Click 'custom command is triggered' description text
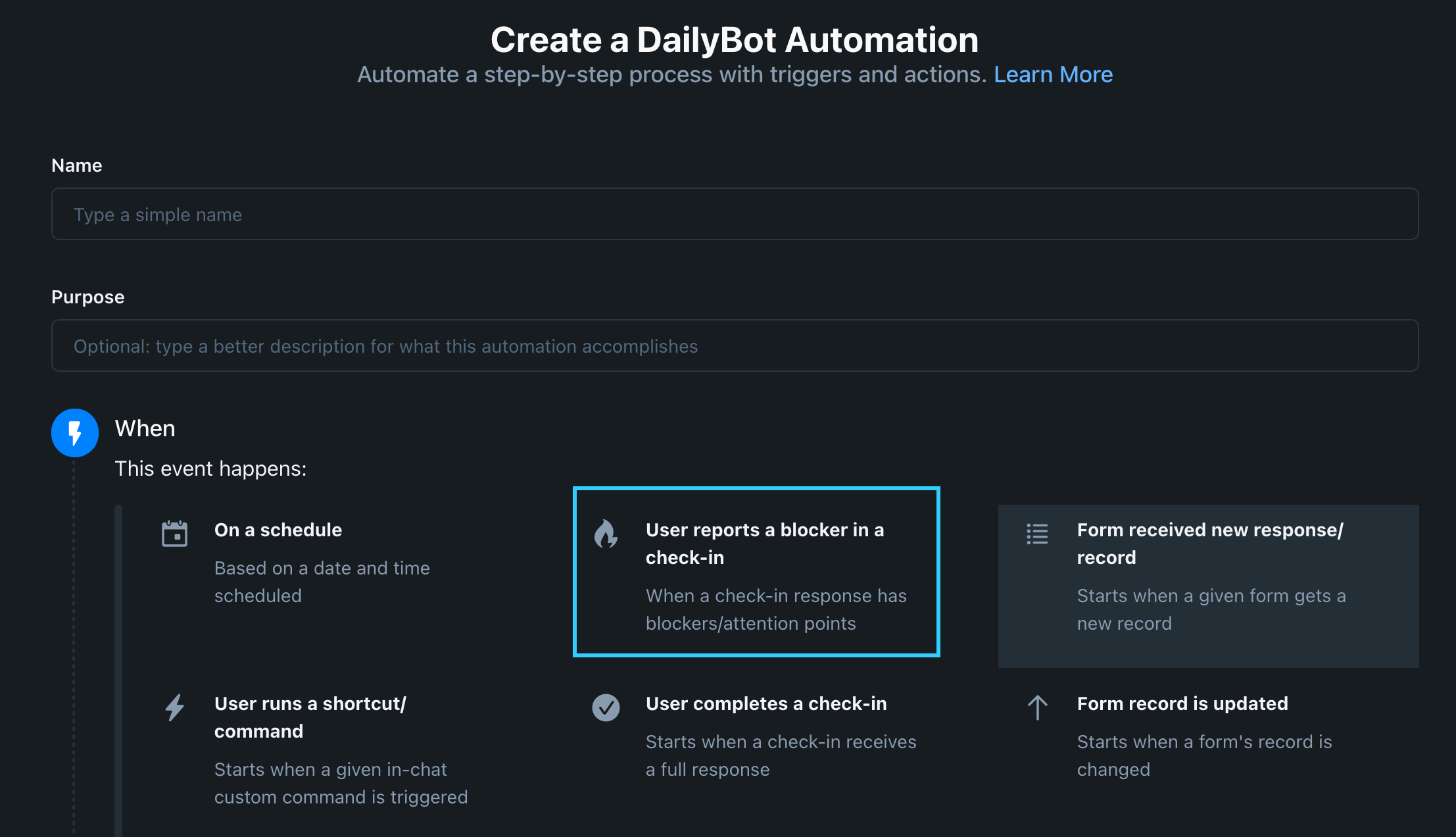This screenshot has width=1456, height=837. click(341, 797)
